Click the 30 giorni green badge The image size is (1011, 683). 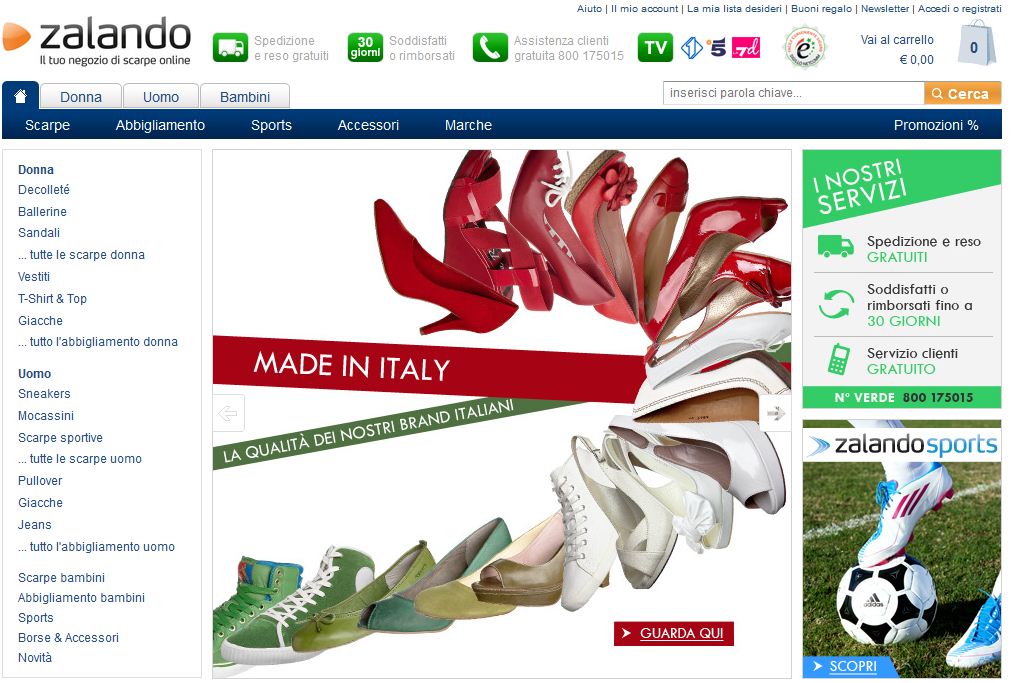pyautogui.click(x=365, y=48)
